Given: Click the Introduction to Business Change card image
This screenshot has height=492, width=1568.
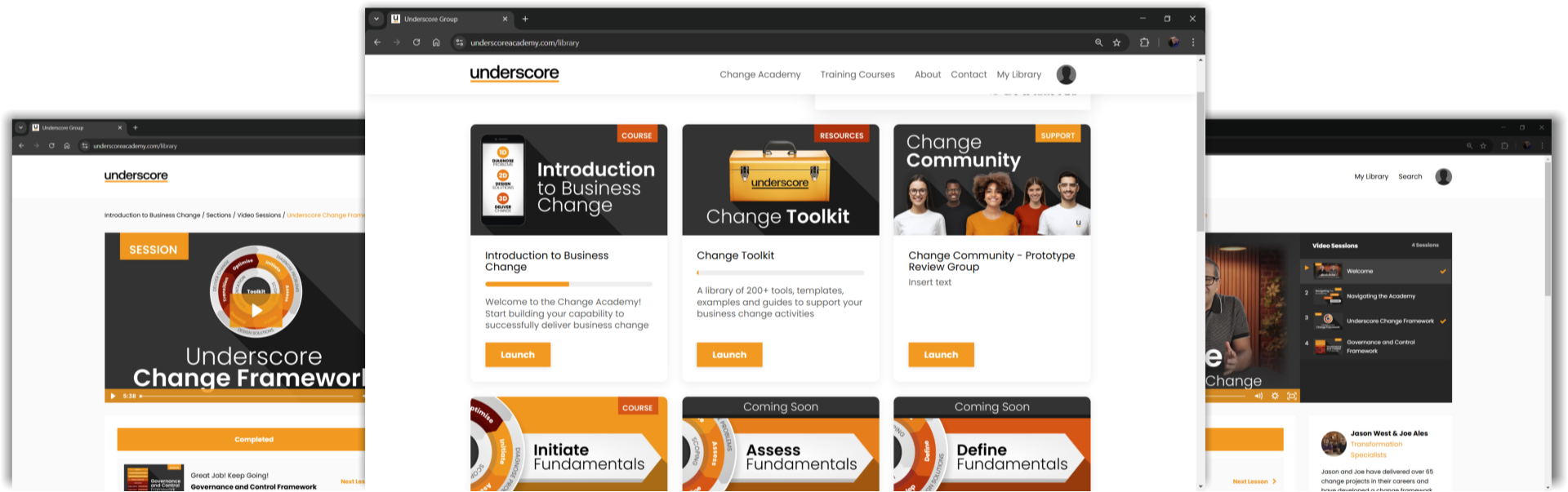Looking at the screenshot, I should (x=568, y=180).
